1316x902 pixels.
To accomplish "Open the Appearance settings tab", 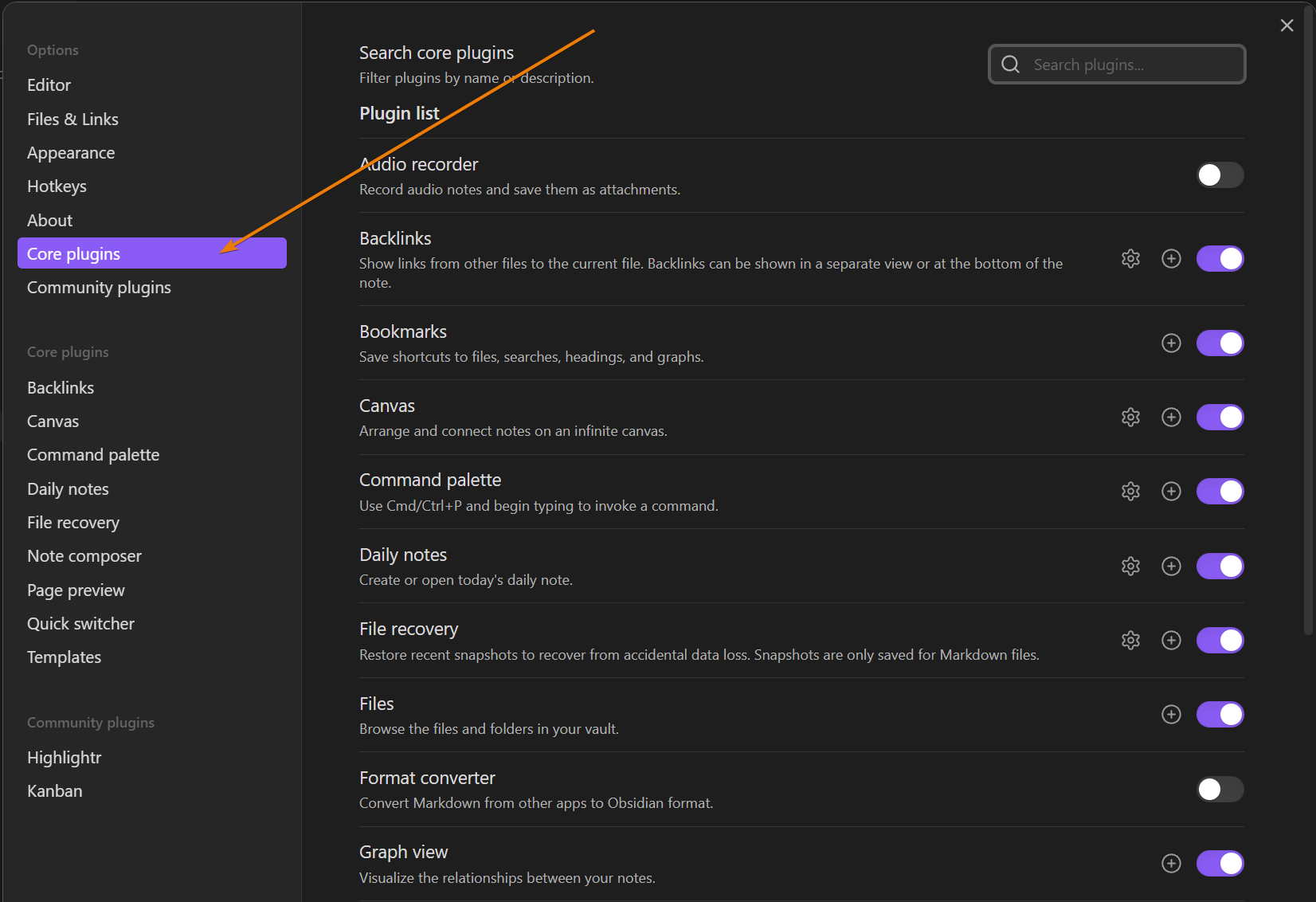I will tap(71, 153).
